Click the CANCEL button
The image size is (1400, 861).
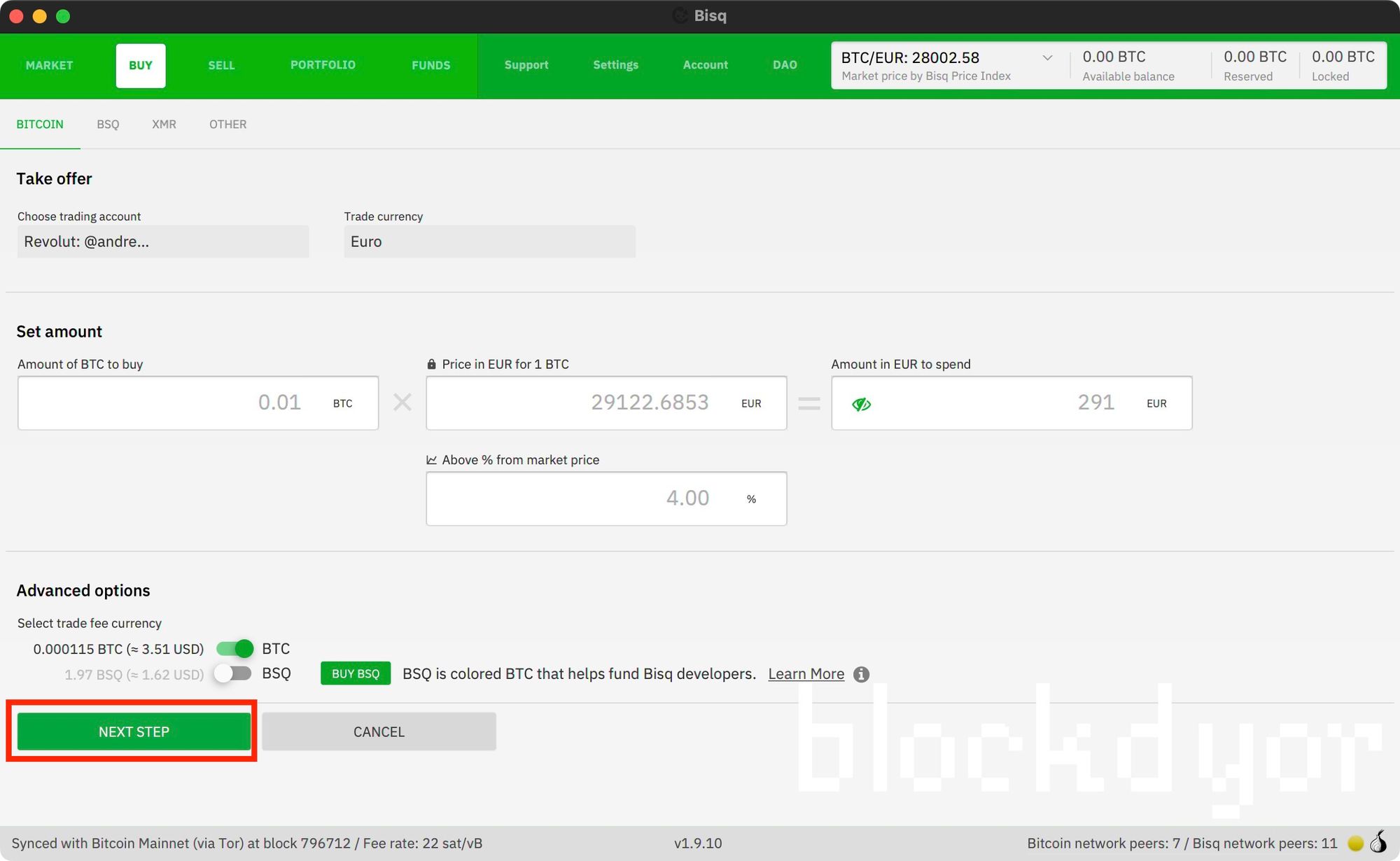(x=379, y=731)
